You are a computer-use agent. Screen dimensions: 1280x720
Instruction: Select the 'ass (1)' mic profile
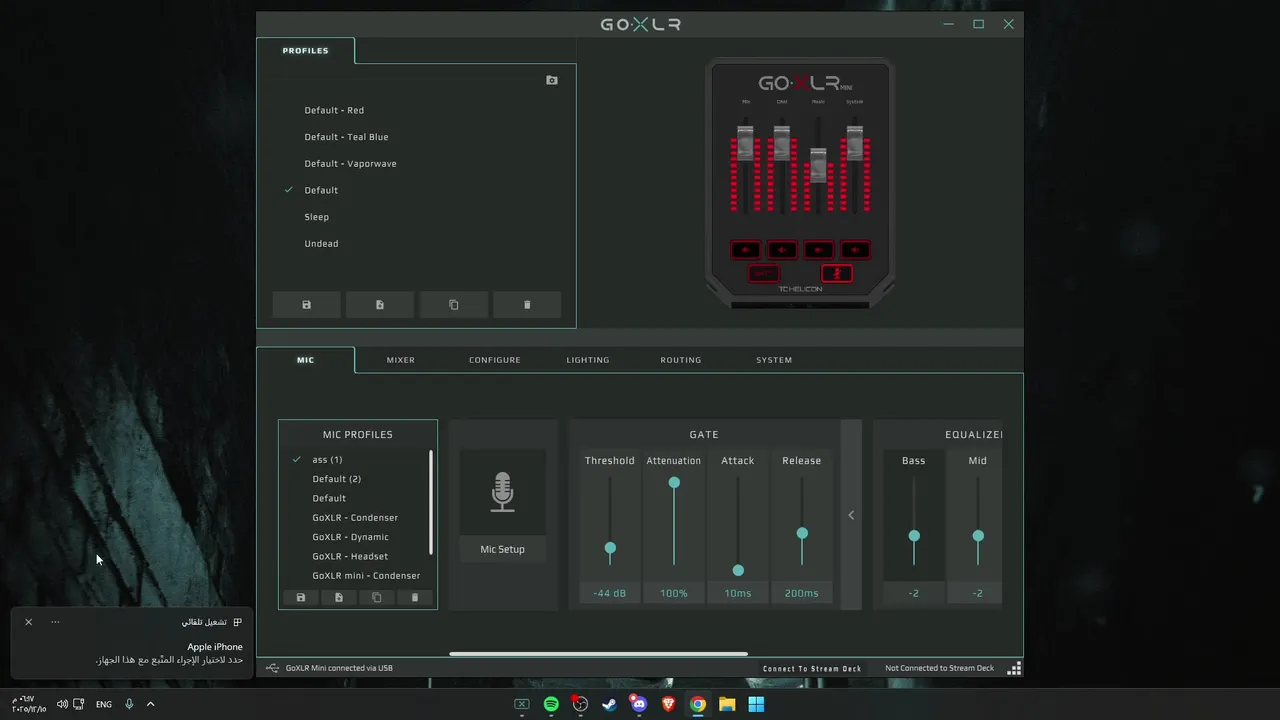click(327, 460)
